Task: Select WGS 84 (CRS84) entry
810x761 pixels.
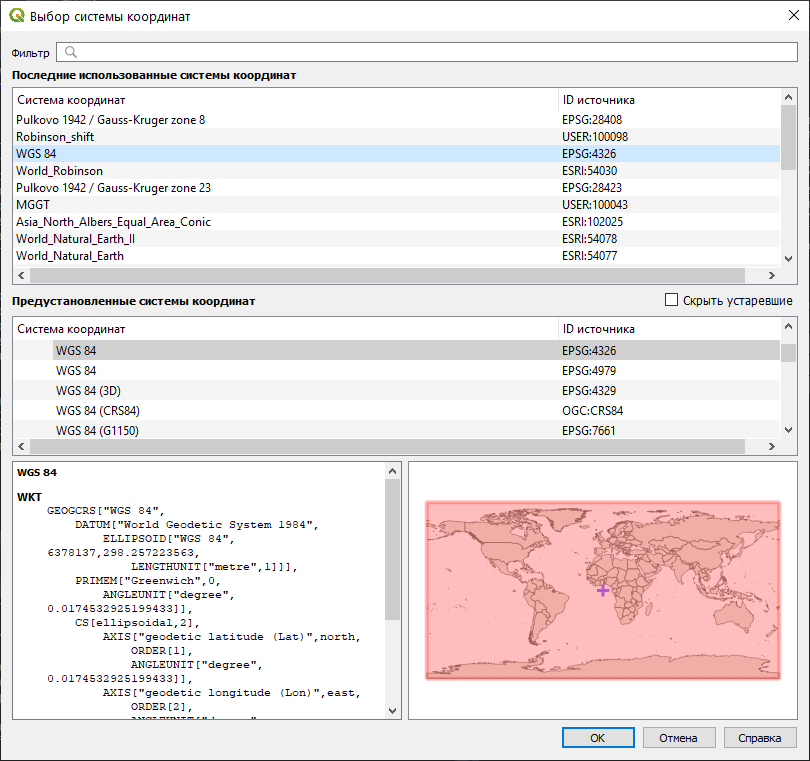Action: point(97,410)
